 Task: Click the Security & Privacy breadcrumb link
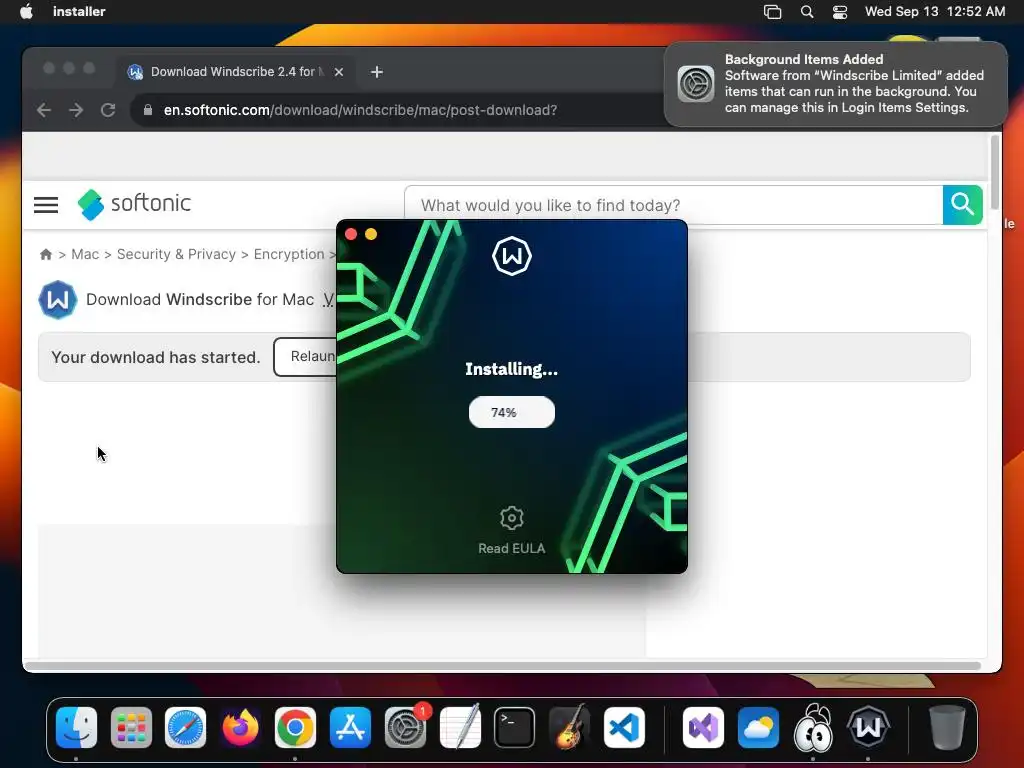click(x=176, y=254)
